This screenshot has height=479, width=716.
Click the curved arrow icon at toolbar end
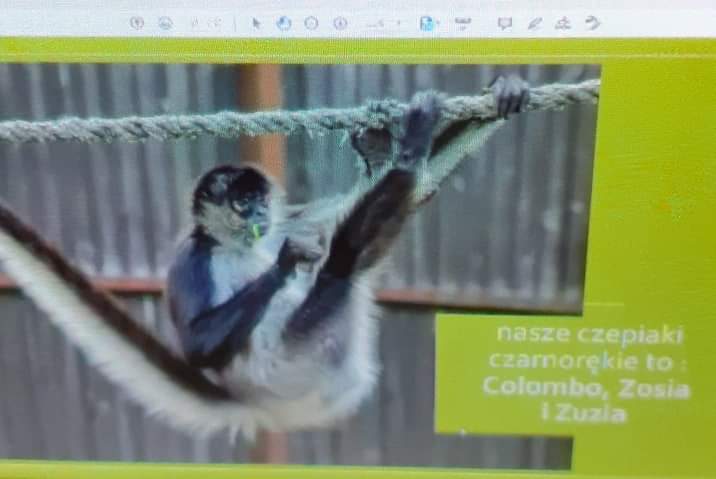pos(593,23)
